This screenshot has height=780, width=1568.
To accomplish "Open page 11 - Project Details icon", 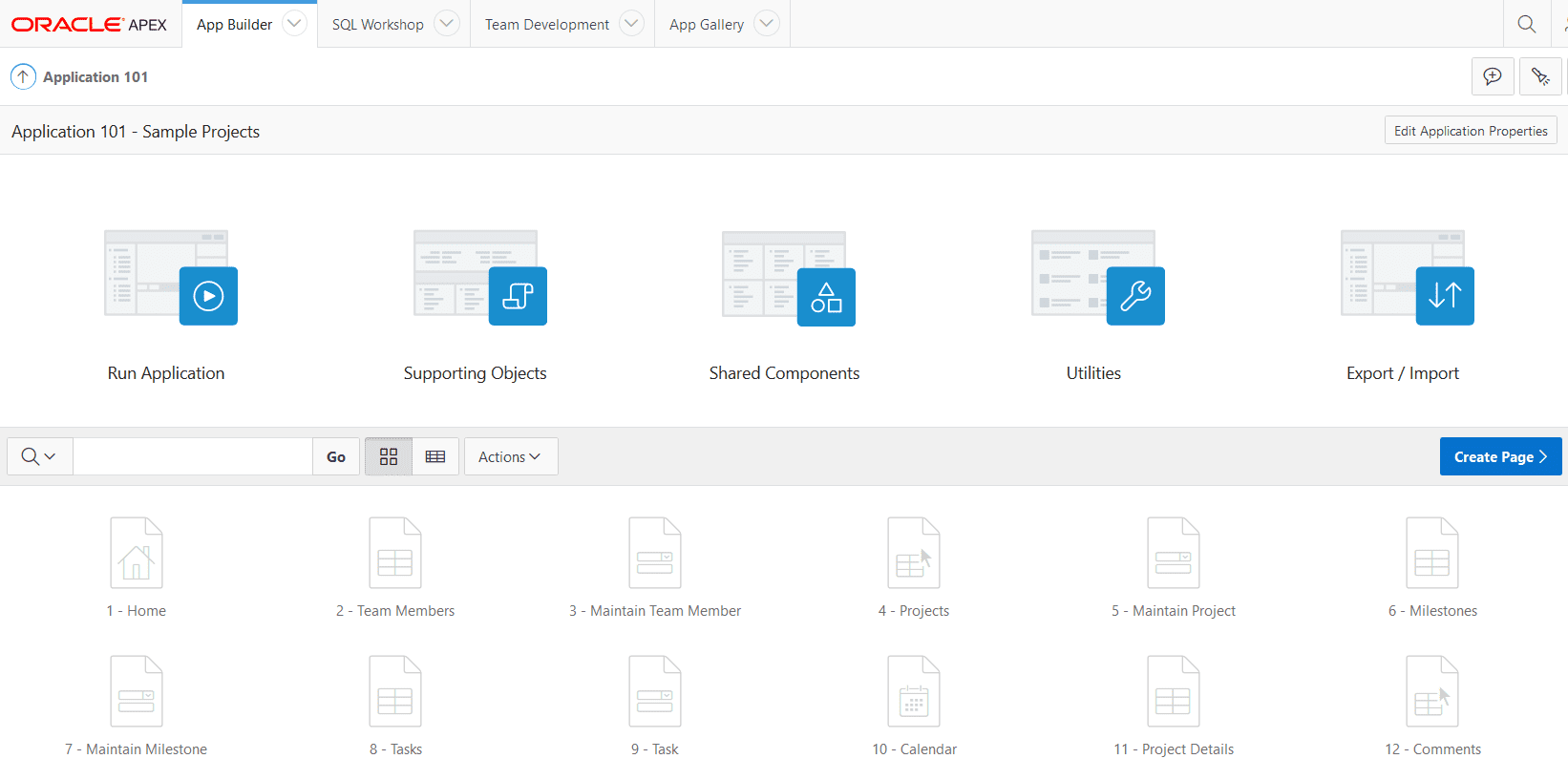I will 1174,691.
